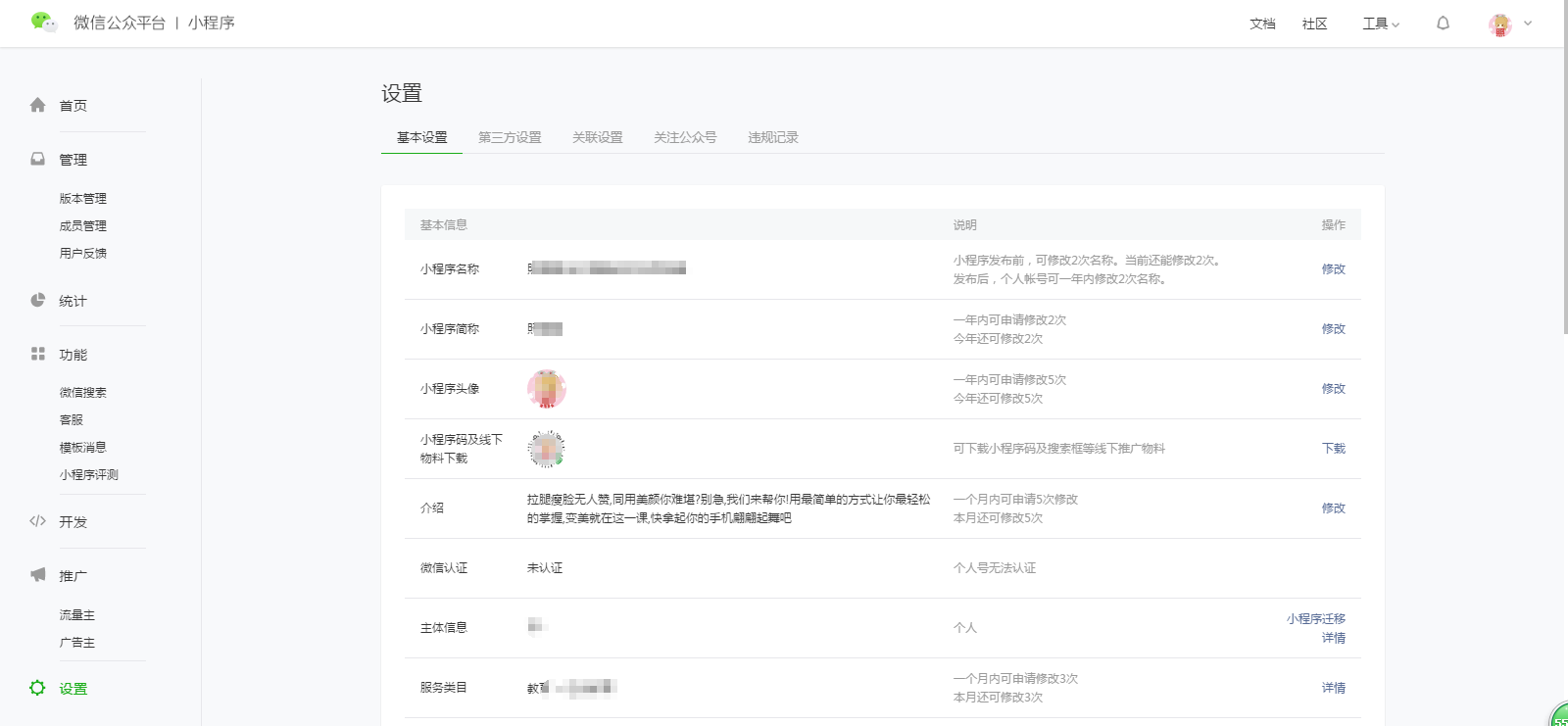Click the mini program QR code thumbnail
The height and width of the screenshot is (726, 1568).
(x=547, y=449)
